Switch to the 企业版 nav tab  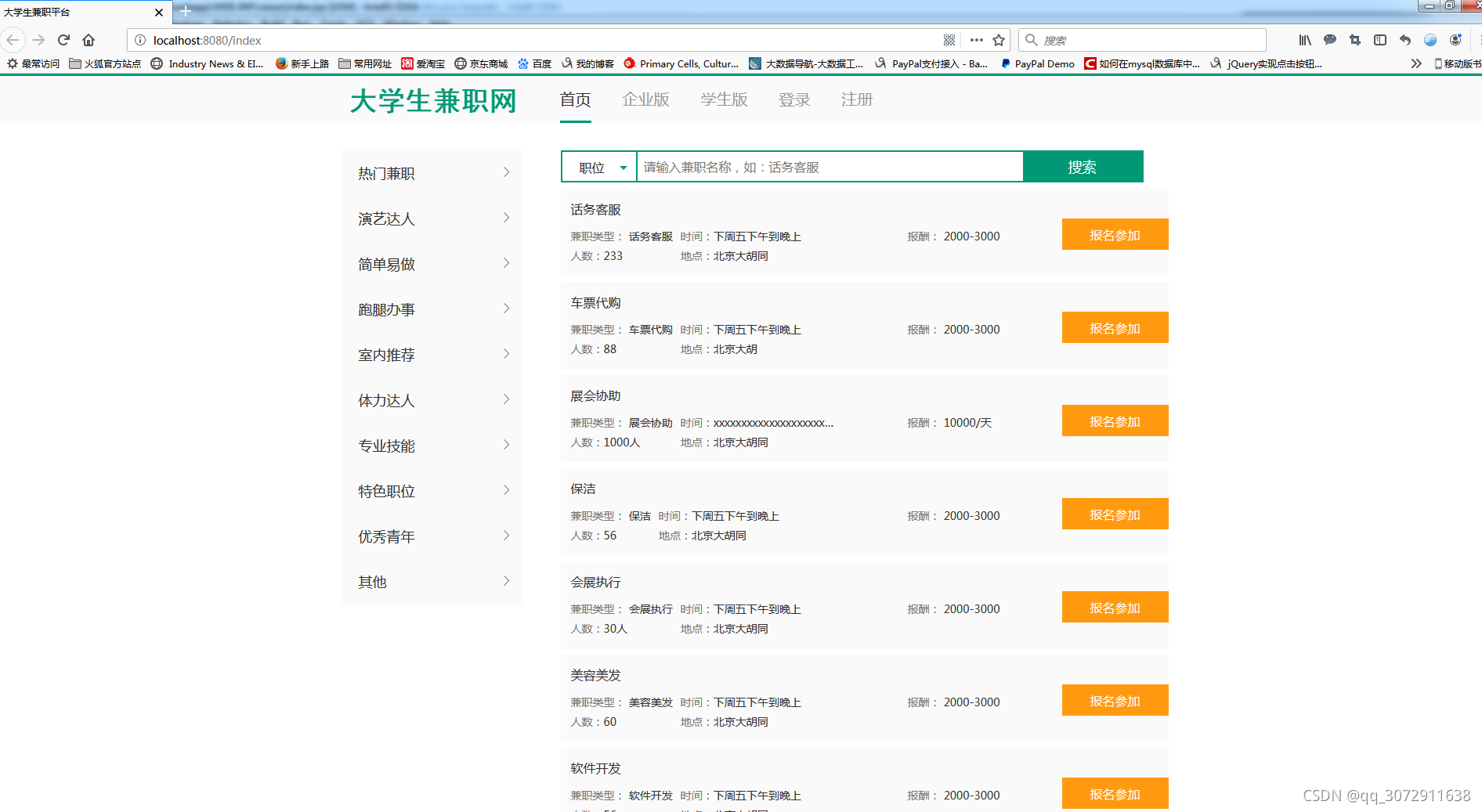click(645, 99)
